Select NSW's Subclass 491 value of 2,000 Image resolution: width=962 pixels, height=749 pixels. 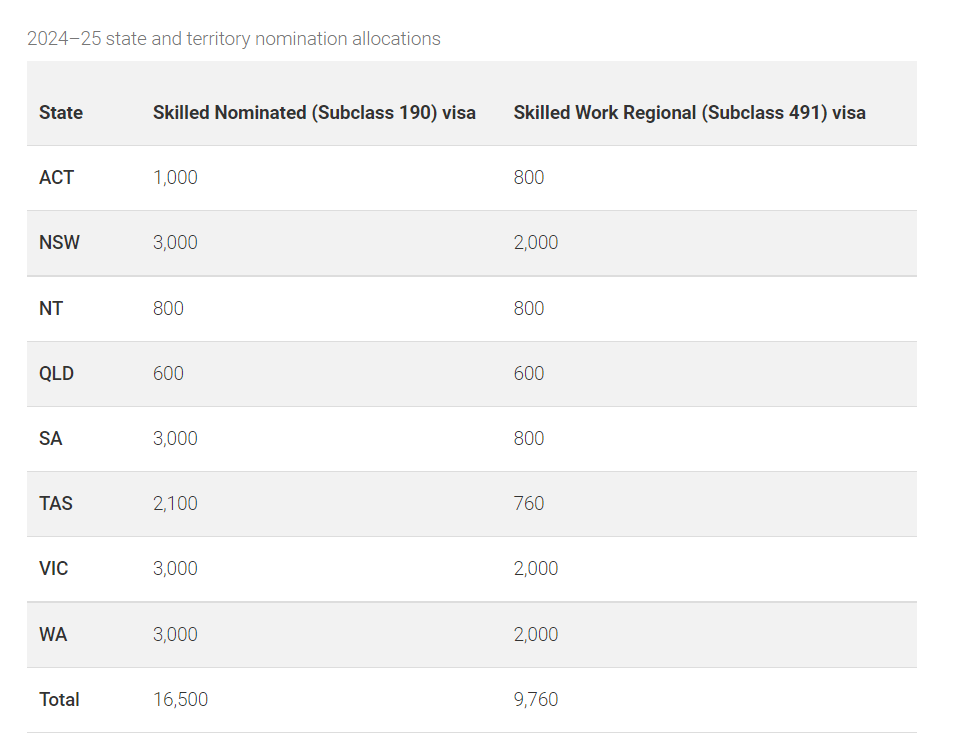(535, 243)
